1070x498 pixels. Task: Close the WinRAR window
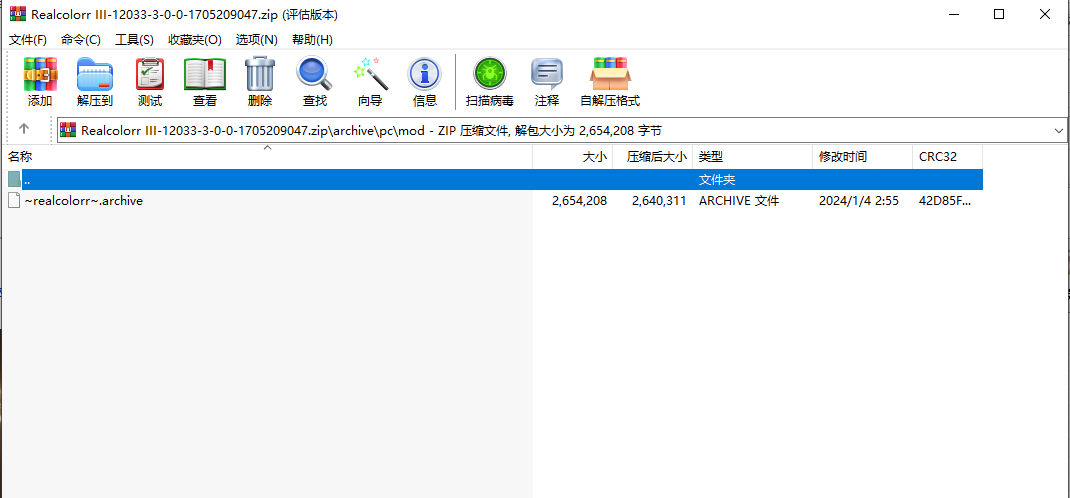coord(1044,14)
